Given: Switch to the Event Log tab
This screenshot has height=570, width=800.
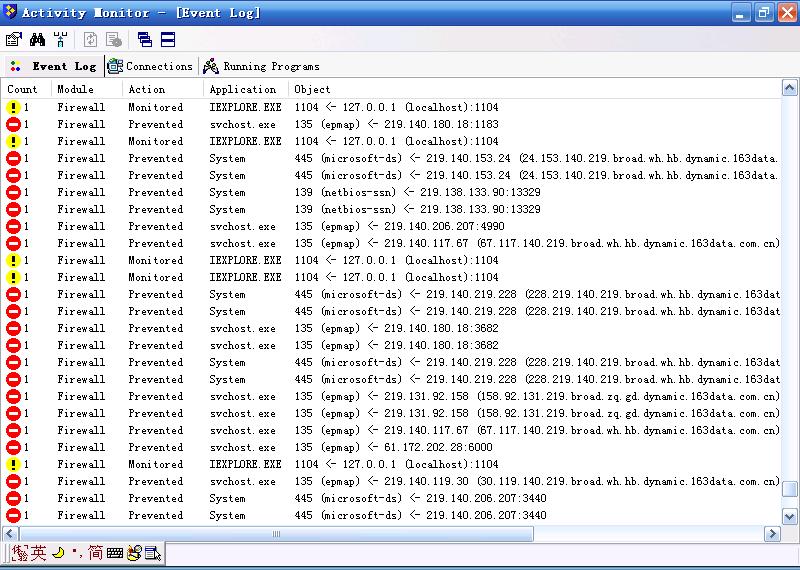Looking at the screenshot, I should coord(54,66).
